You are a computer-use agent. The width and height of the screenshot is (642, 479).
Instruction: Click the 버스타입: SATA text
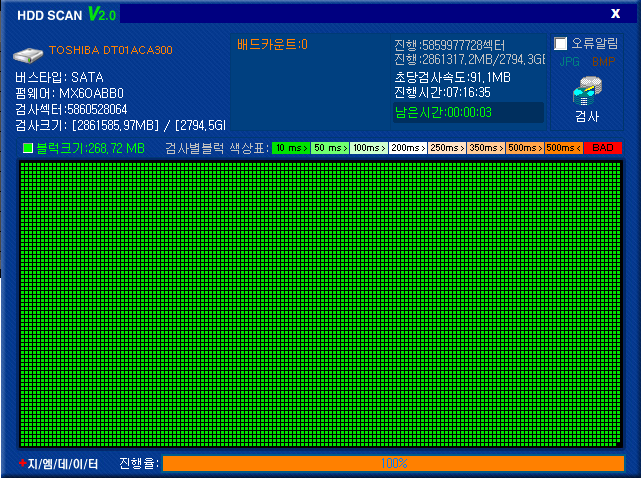coord(59,77)
